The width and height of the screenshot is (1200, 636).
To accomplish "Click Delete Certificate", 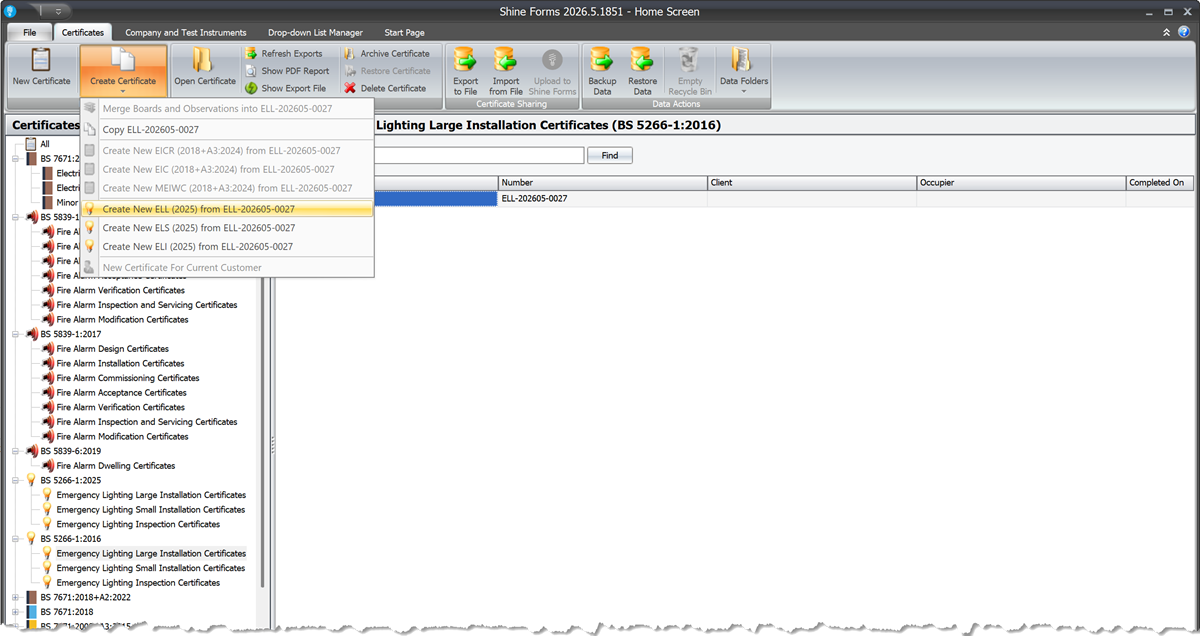I will 385,88.
